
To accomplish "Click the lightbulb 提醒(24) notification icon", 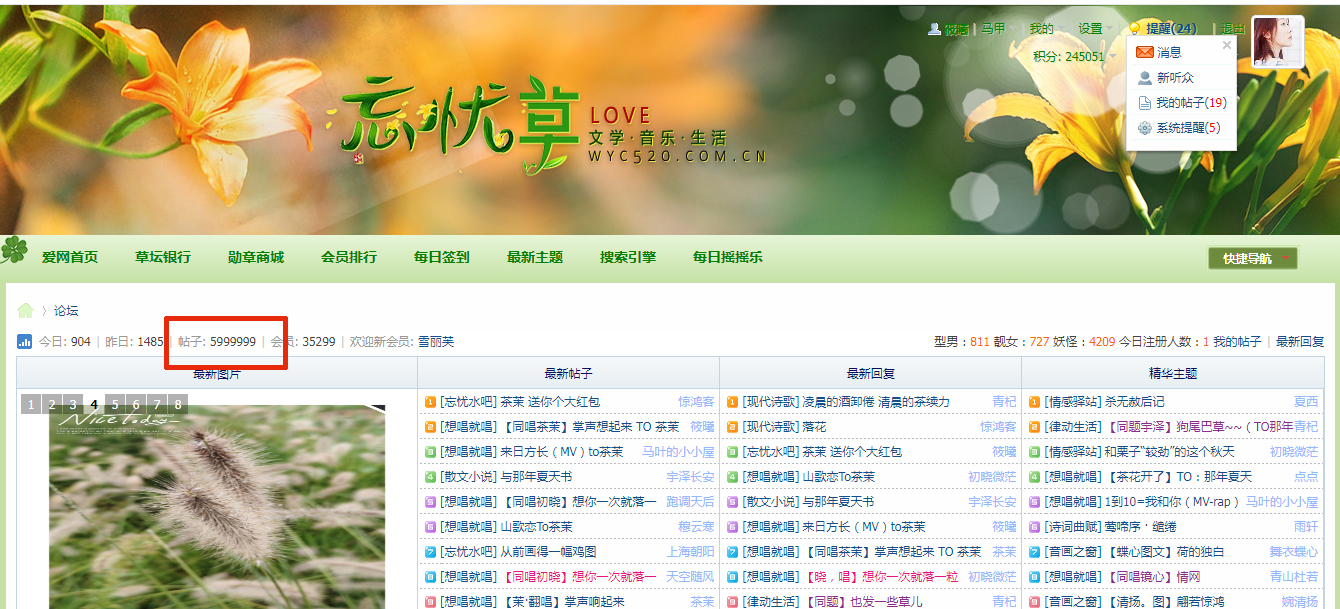I will click(x=1135, y=29).
